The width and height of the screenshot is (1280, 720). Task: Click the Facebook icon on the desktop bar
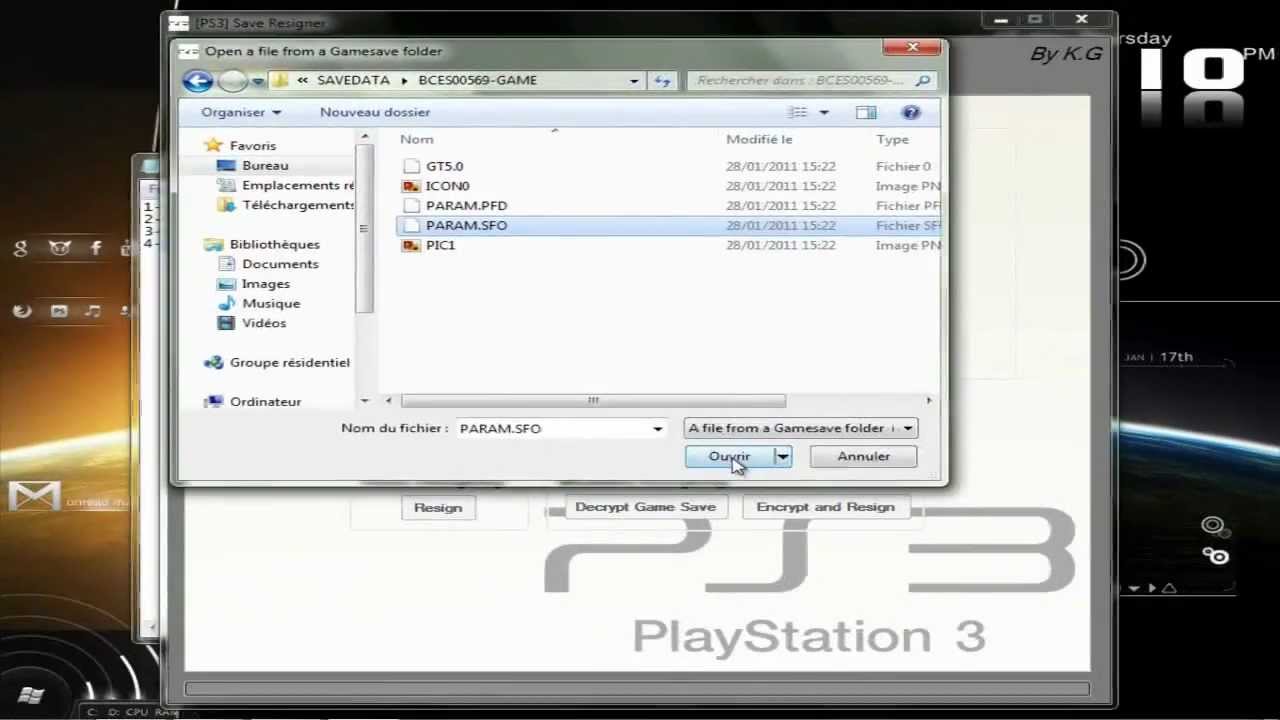click(x=96, y=248)
